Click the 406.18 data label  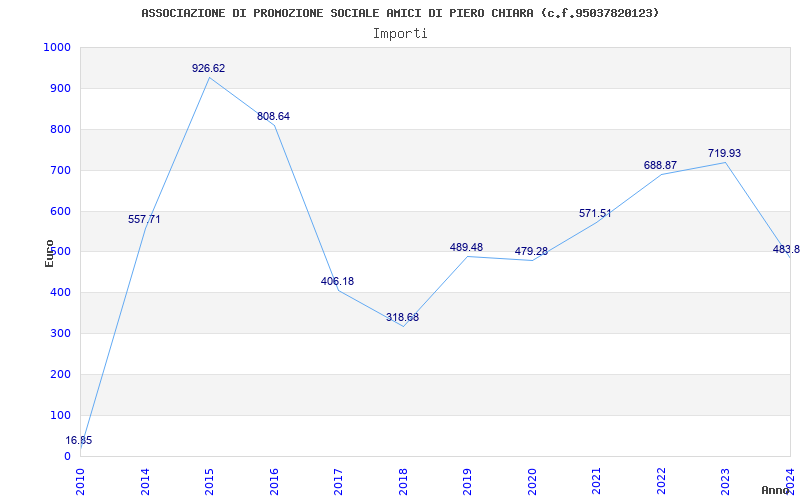337,281
